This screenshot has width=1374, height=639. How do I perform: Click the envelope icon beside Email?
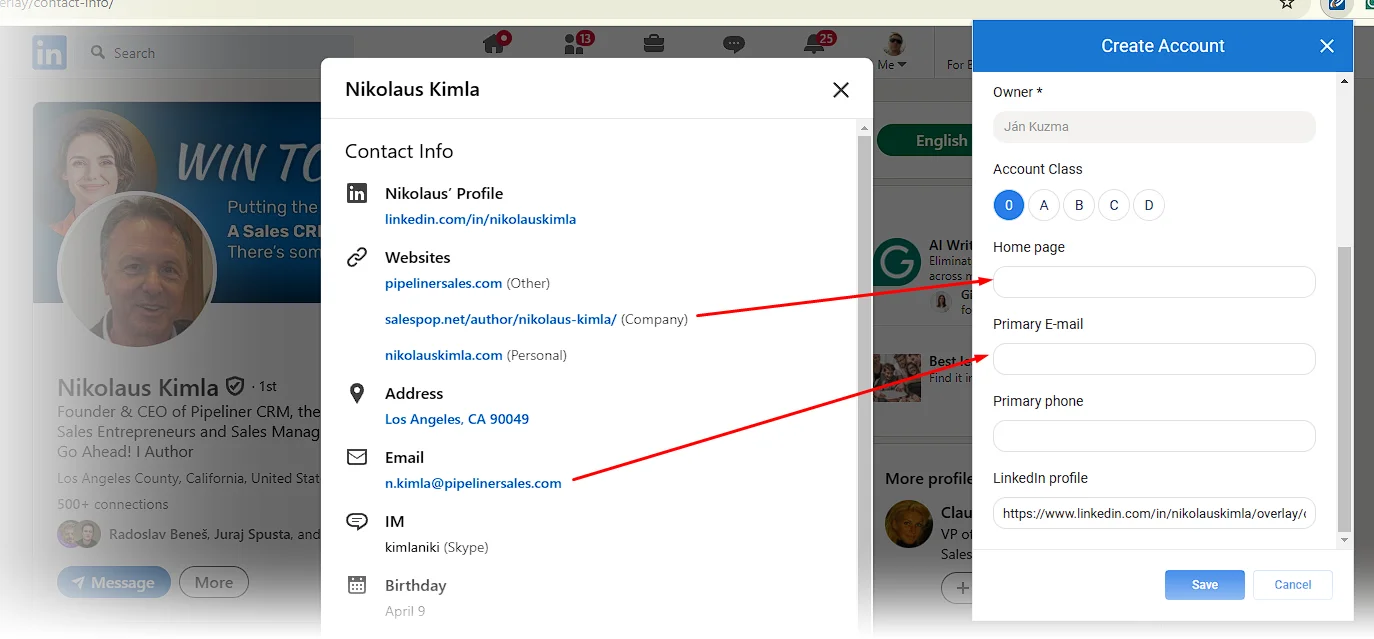pos(357,457)
